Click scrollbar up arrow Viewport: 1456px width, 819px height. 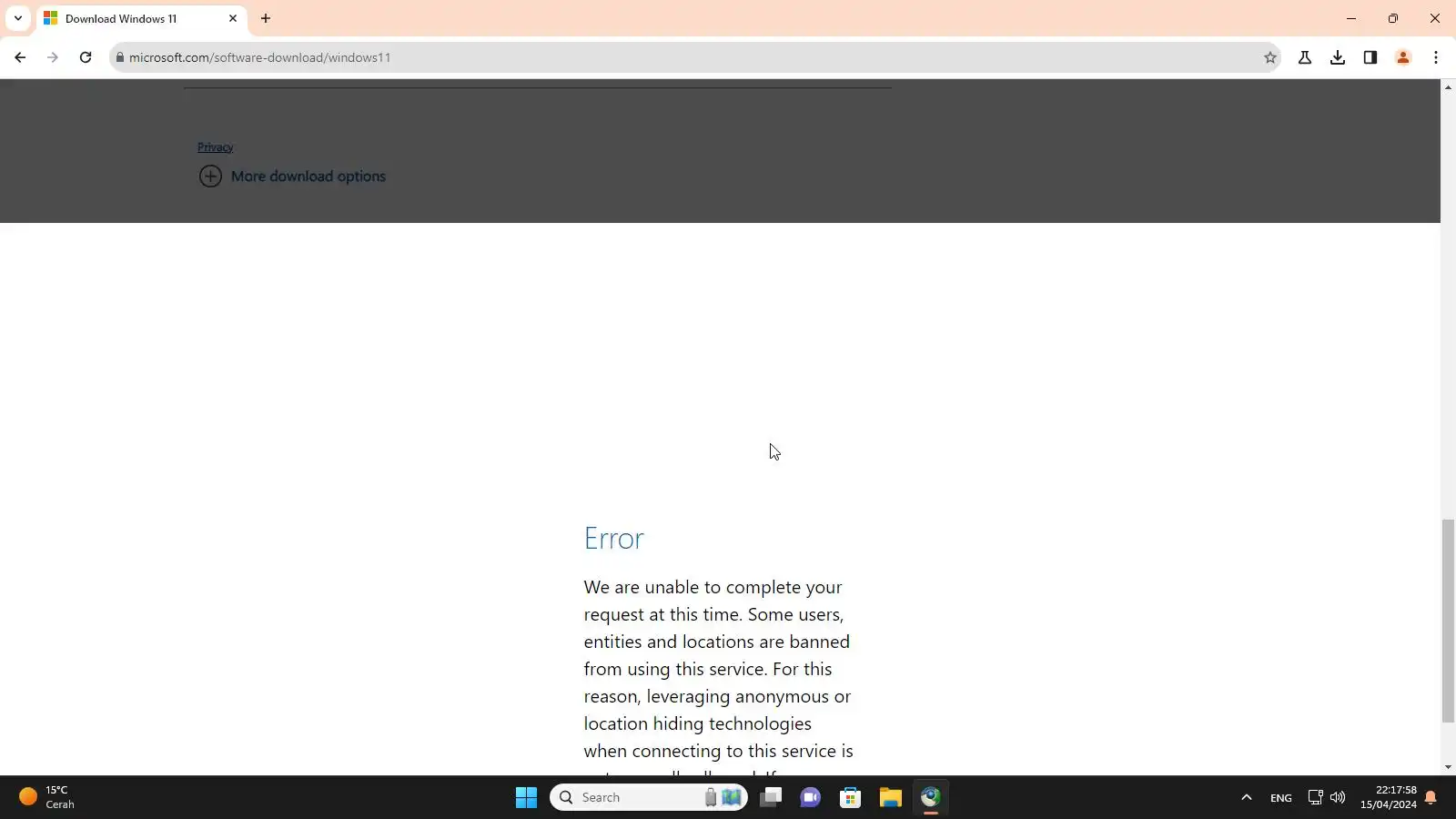tap(1448, 86)
